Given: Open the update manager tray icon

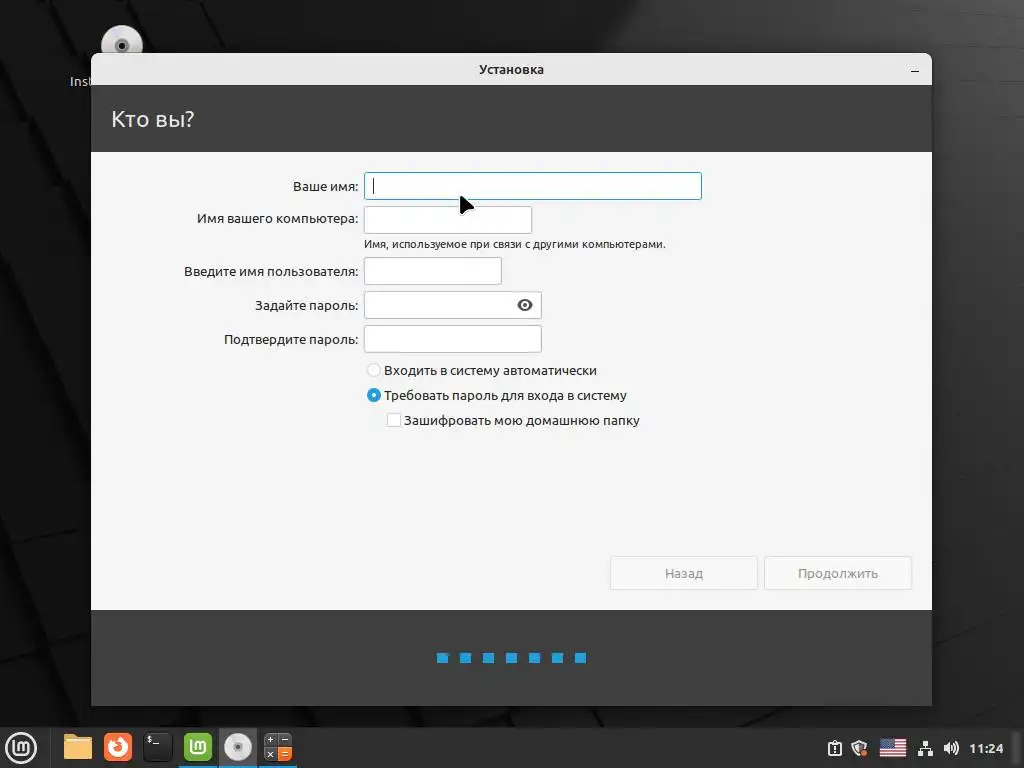Looking at the screenshot, I should pyautogui.click(x=835, y=748).
